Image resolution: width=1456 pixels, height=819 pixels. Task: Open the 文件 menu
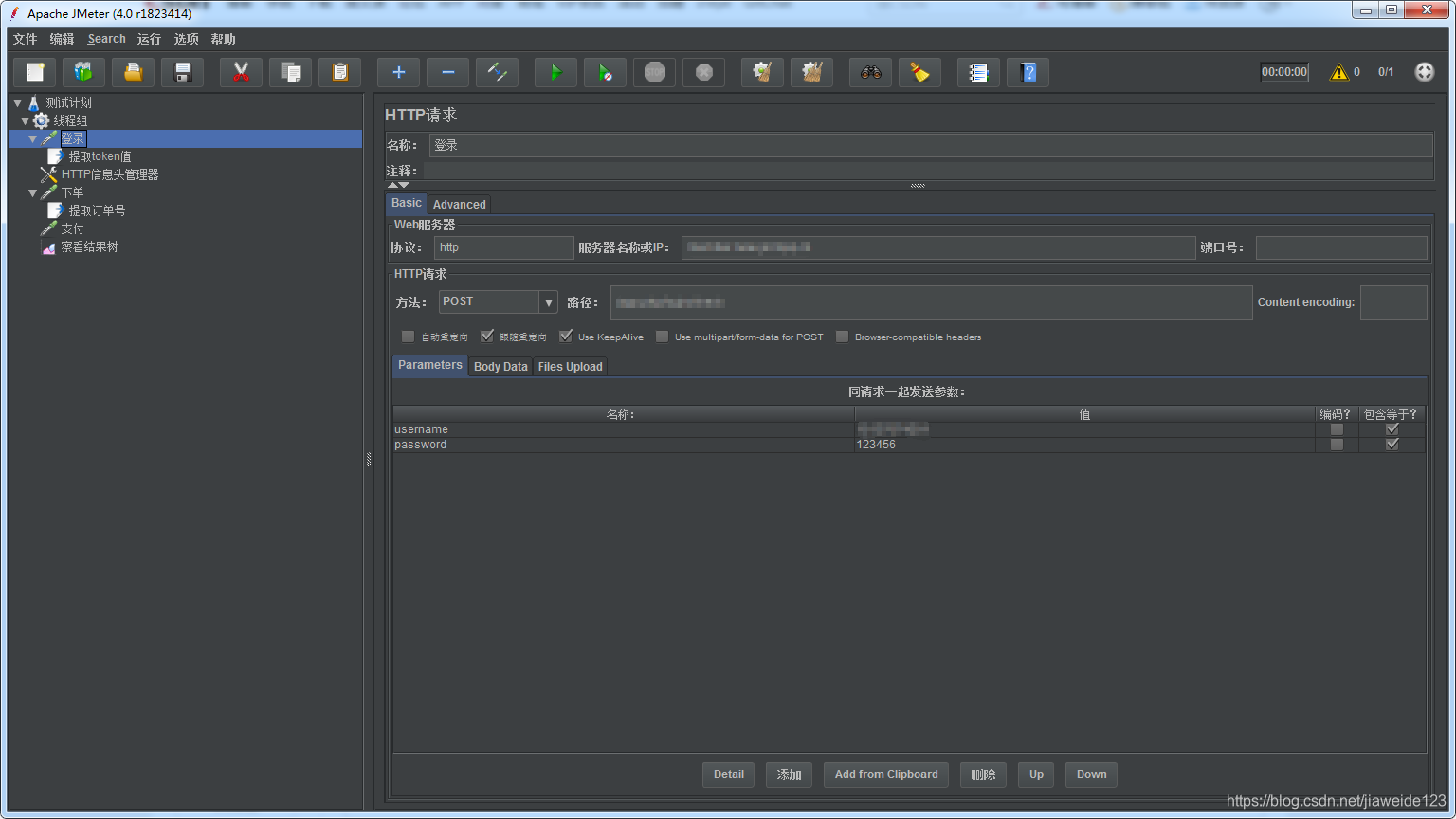click(x=25, y=39)
